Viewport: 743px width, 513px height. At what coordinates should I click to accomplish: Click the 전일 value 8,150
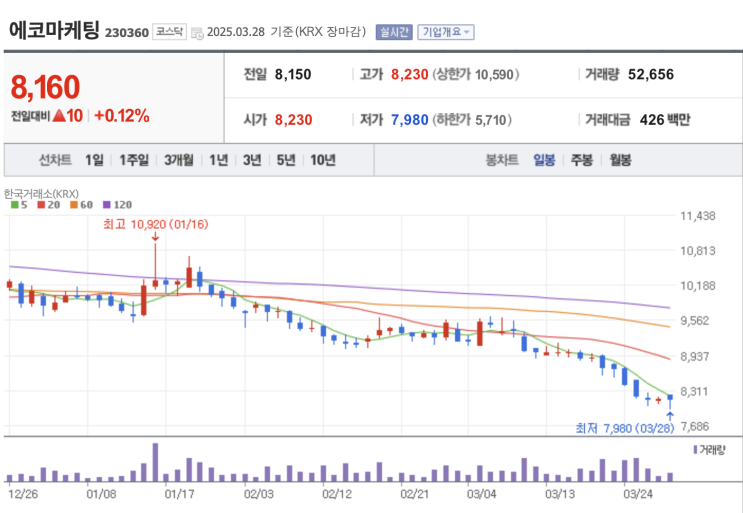pyautogui.click(x=293, y=74)
